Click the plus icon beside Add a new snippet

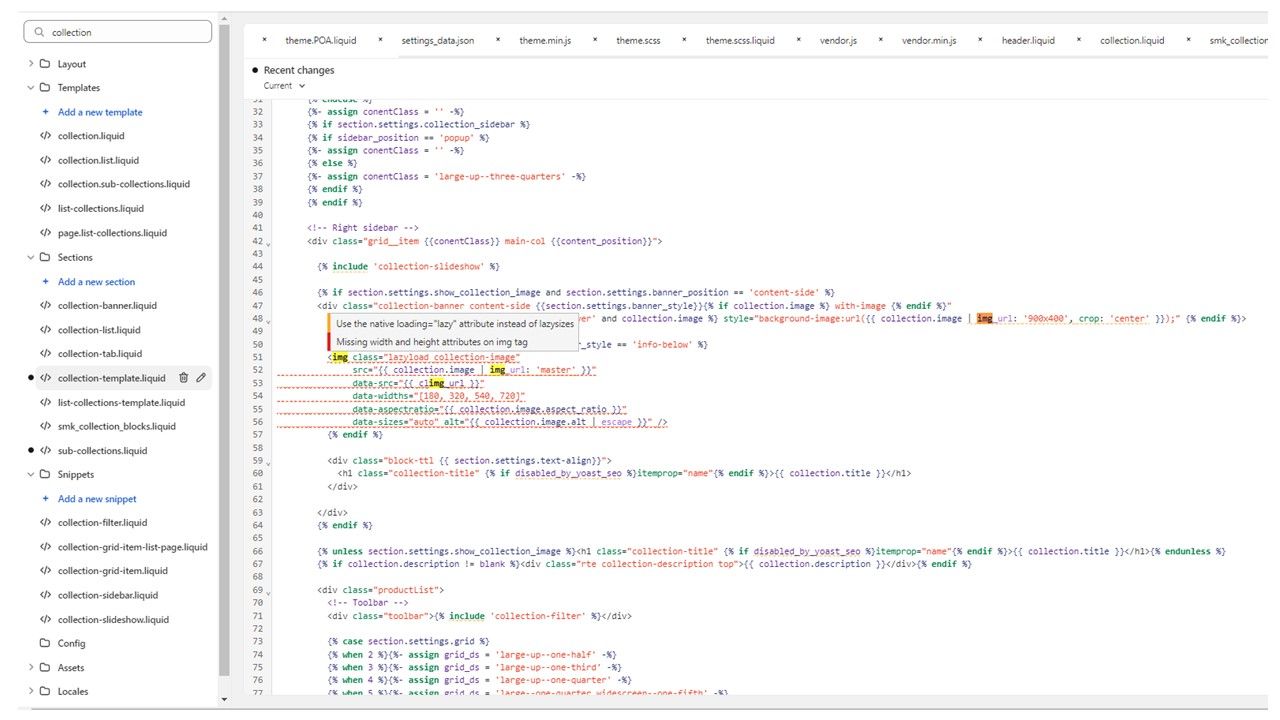(x=45, y=499)
